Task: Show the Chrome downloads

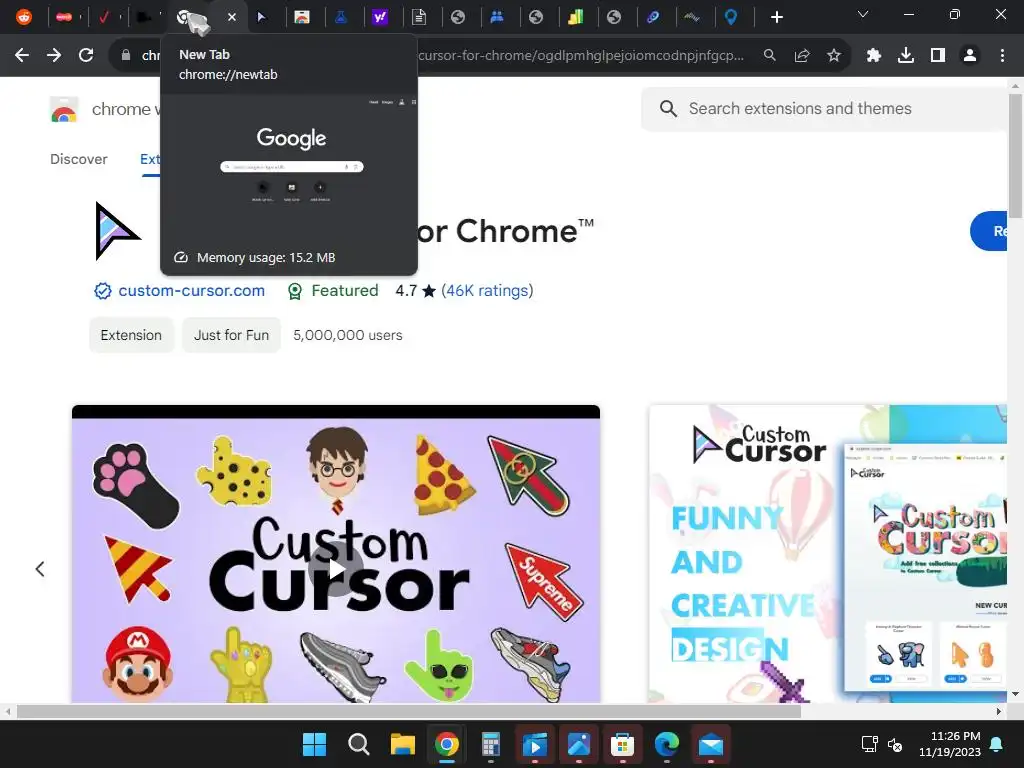Action: point(906,56)
